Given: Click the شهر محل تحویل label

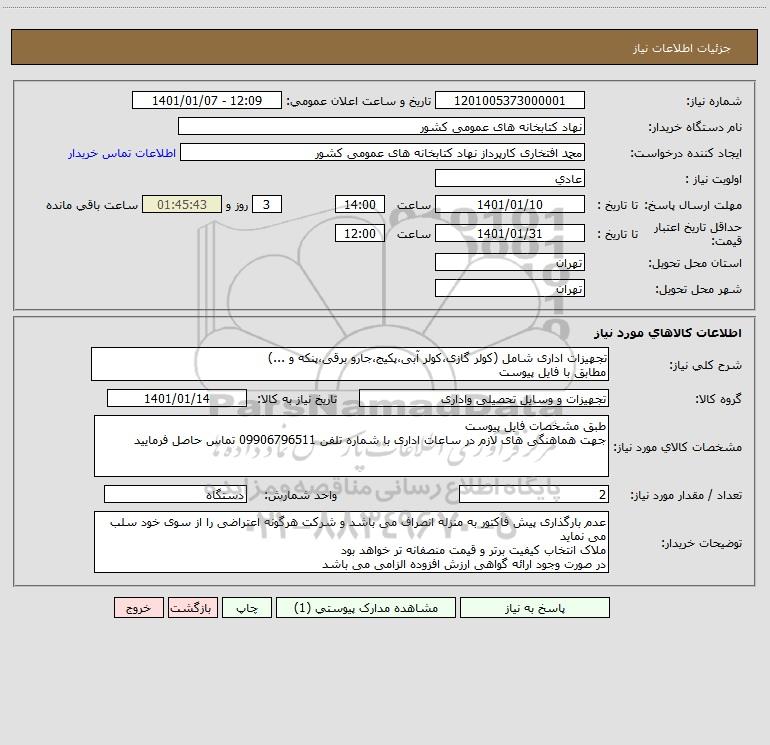Looking at the screenshot, I should click(698, 290).
